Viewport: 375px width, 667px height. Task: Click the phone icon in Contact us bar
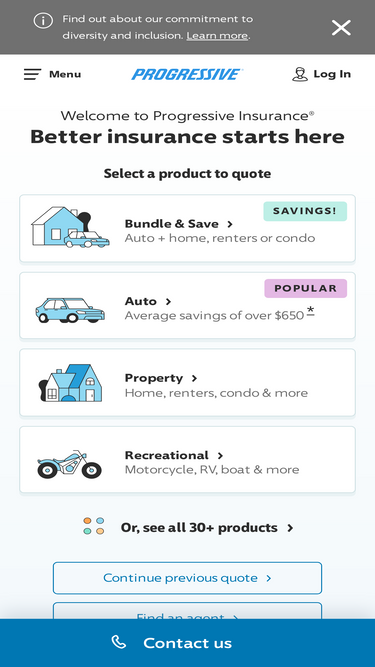tap(119, 642)
